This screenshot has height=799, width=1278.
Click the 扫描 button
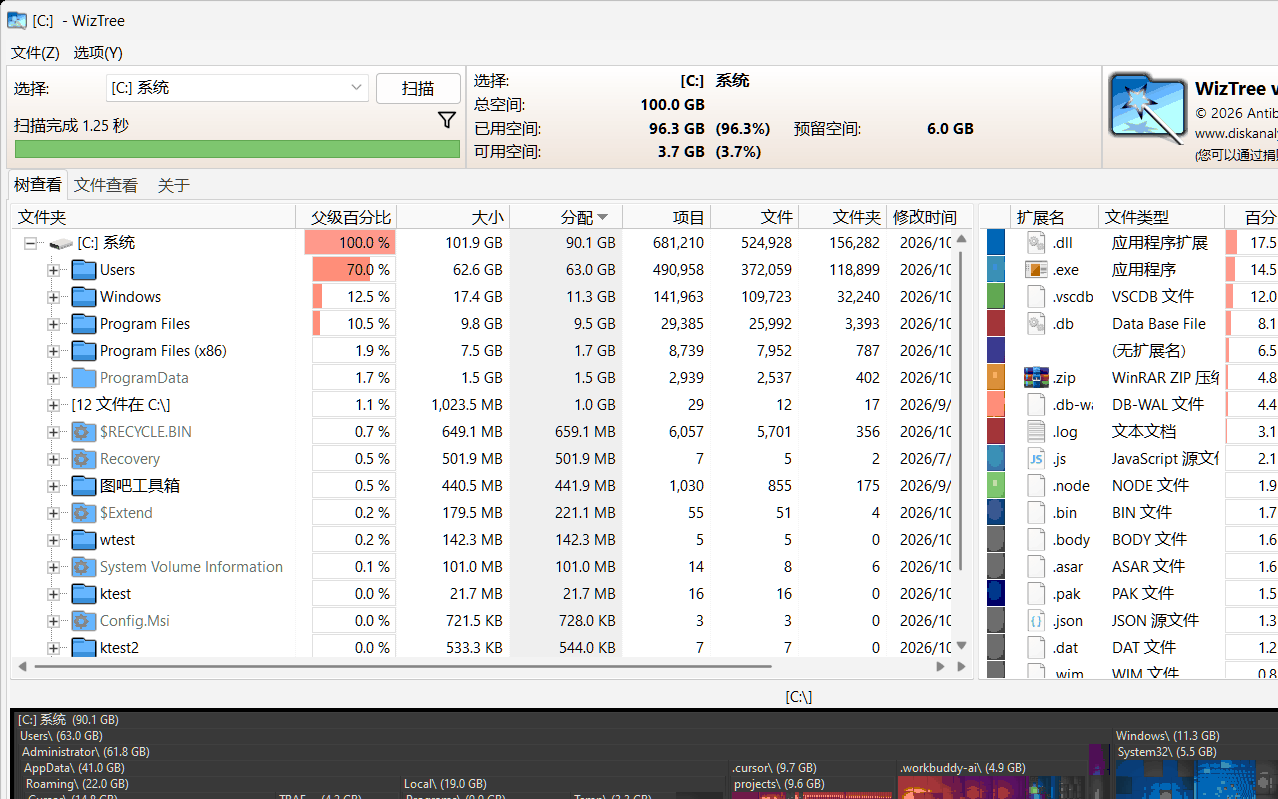tap(418, 88)
